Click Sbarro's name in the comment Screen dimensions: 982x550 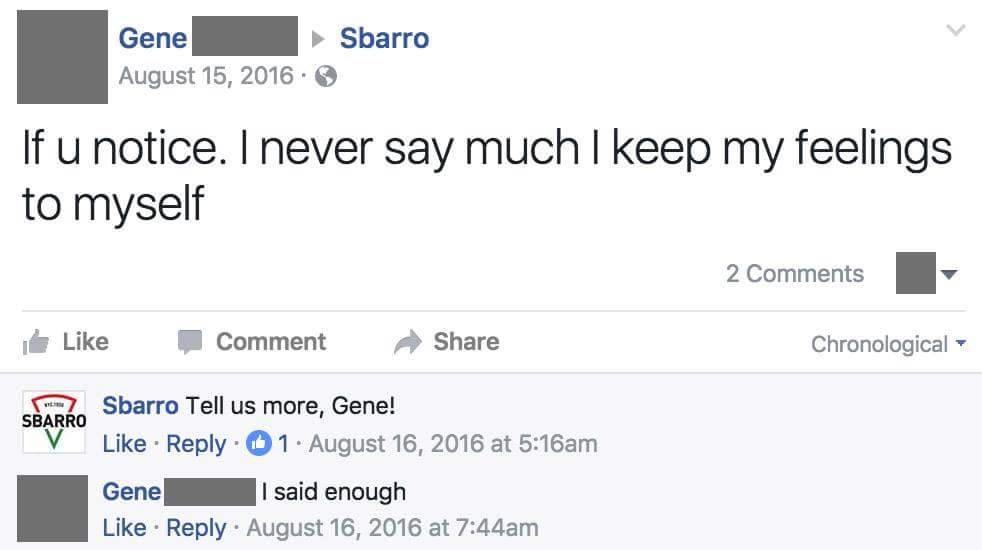pos(140,406)
